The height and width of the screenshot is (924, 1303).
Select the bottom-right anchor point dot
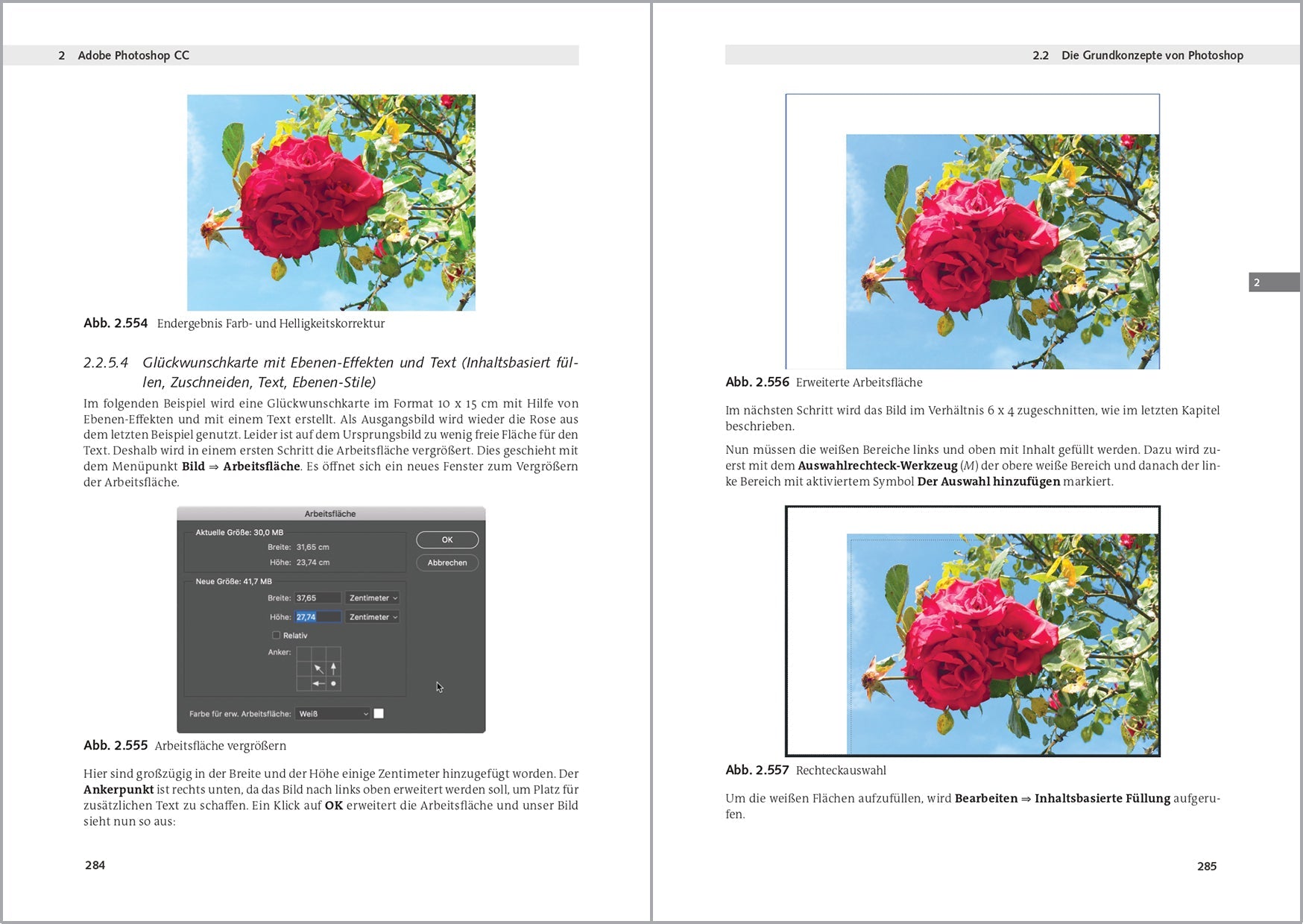coord(332,684)
